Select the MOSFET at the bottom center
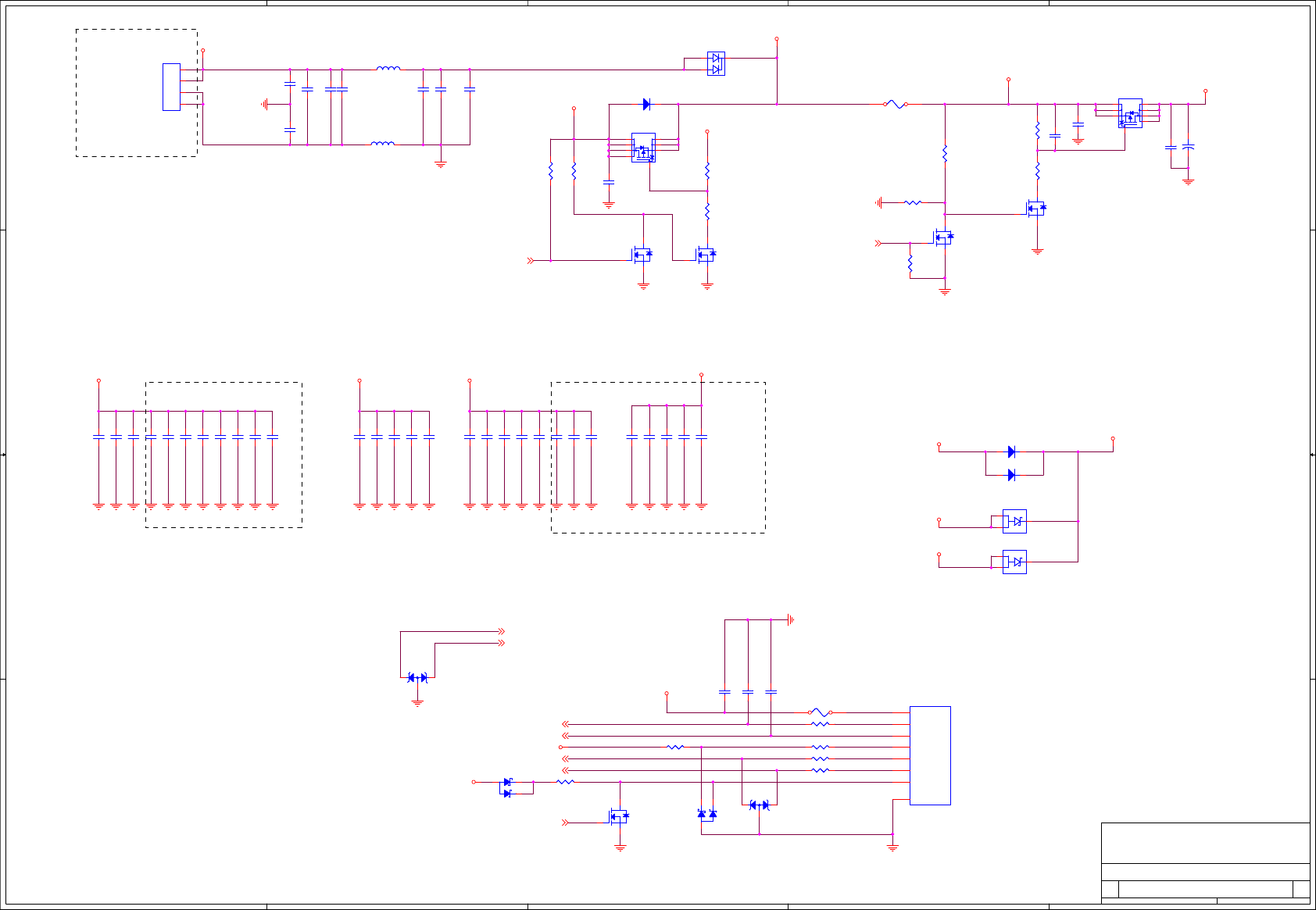Image resolution: width=1316 pixels, height=910 pixels. coord(619,816)
